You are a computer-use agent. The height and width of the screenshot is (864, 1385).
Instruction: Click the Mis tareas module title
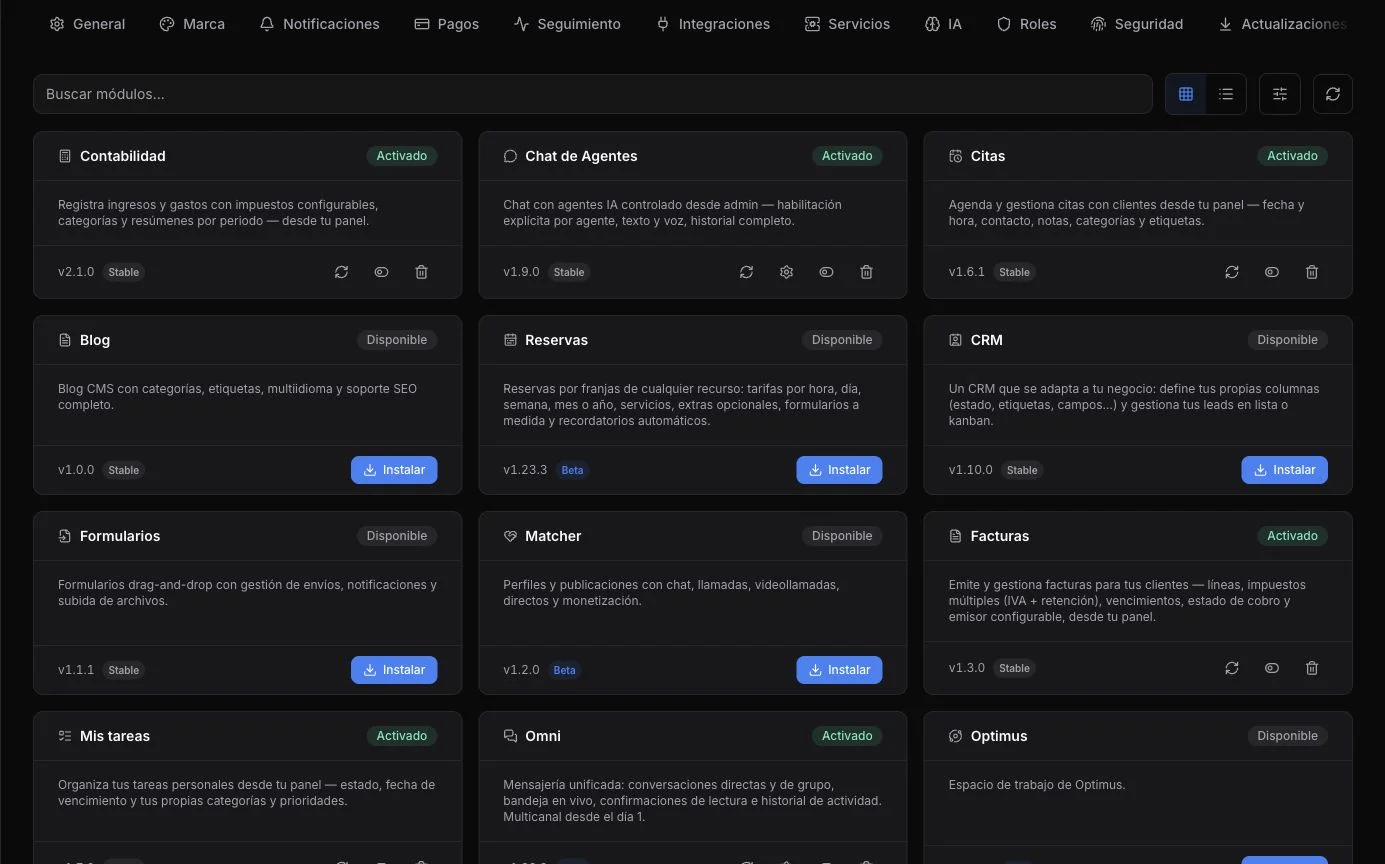click(x=115, y=736)
